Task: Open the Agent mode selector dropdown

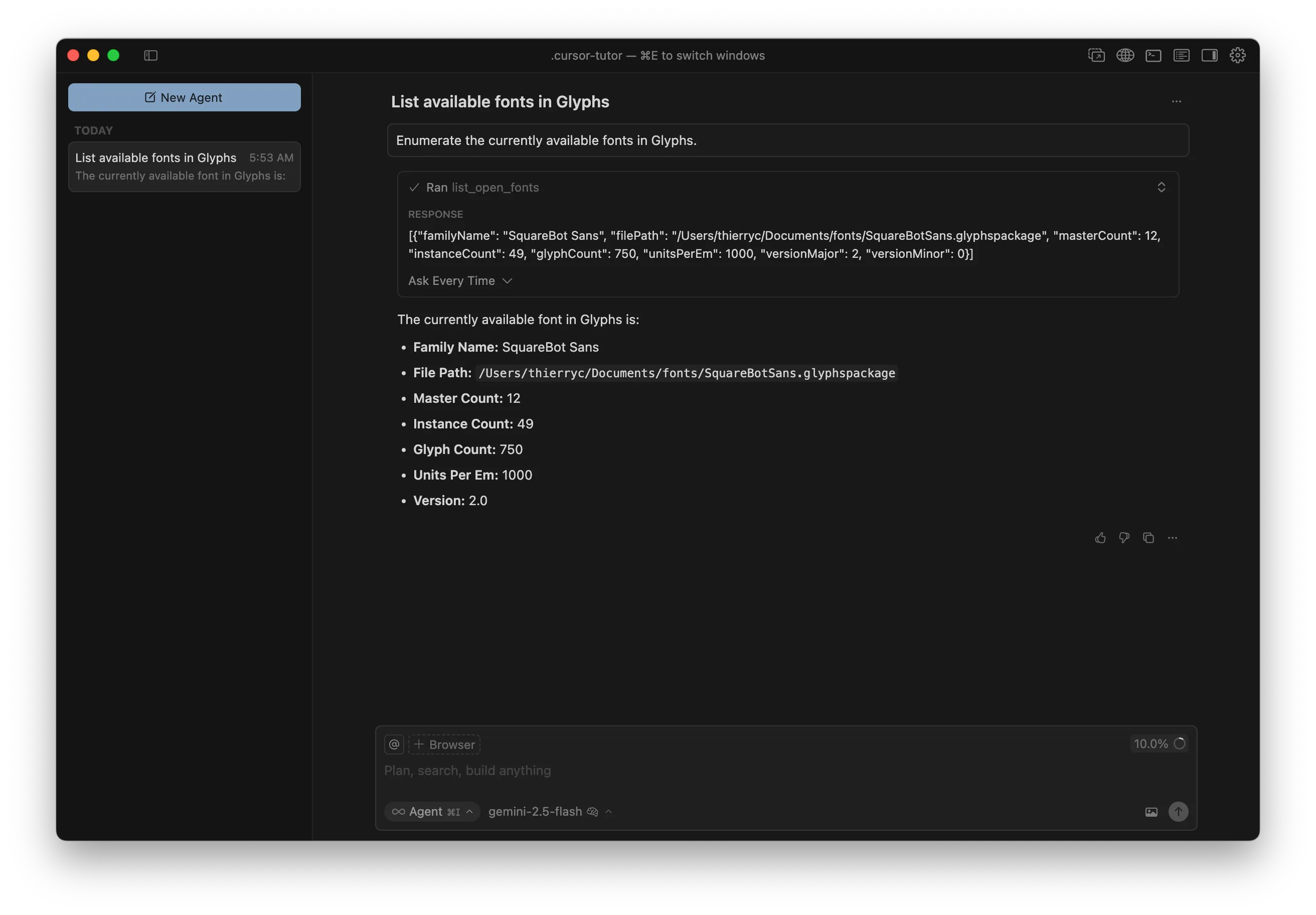Action: tap(432, 812)
